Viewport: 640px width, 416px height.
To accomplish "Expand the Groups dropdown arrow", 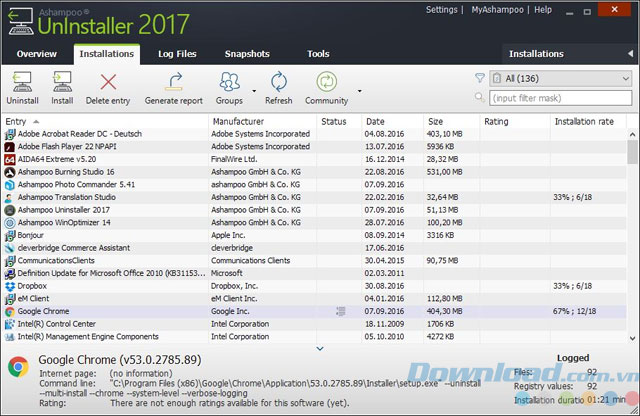I will (254, 90).
